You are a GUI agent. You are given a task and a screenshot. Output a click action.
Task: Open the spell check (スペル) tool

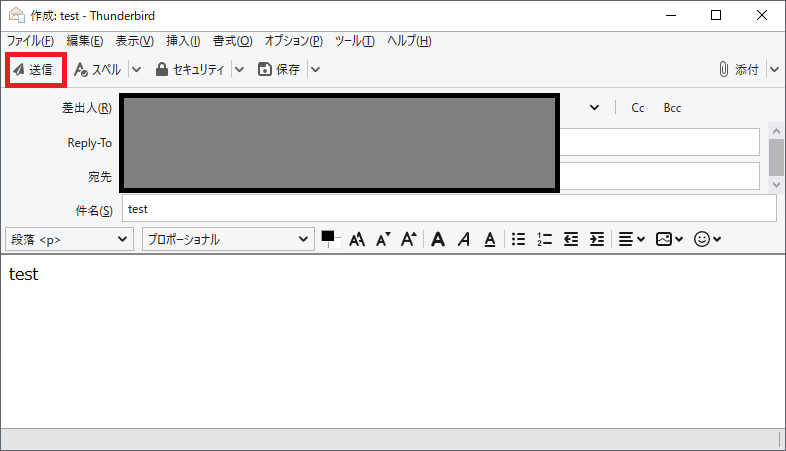pyautogui.click(x=98, y=70)
